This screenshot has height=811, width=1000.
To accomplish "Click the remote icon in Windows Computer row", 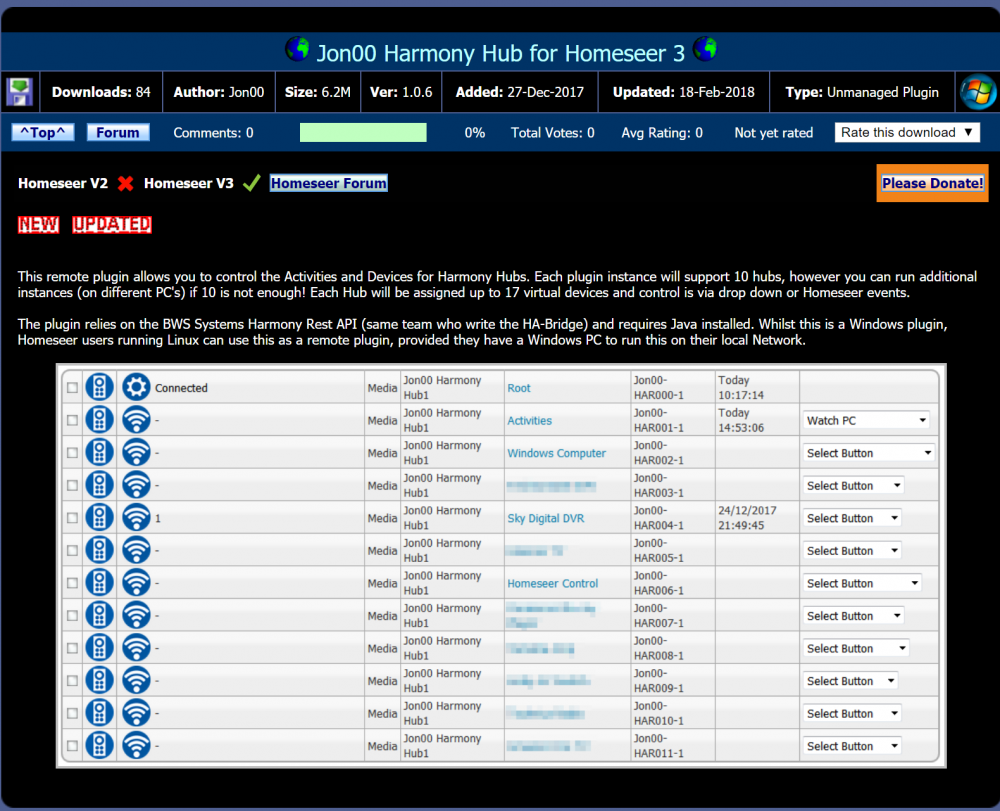I will [99, 453].
